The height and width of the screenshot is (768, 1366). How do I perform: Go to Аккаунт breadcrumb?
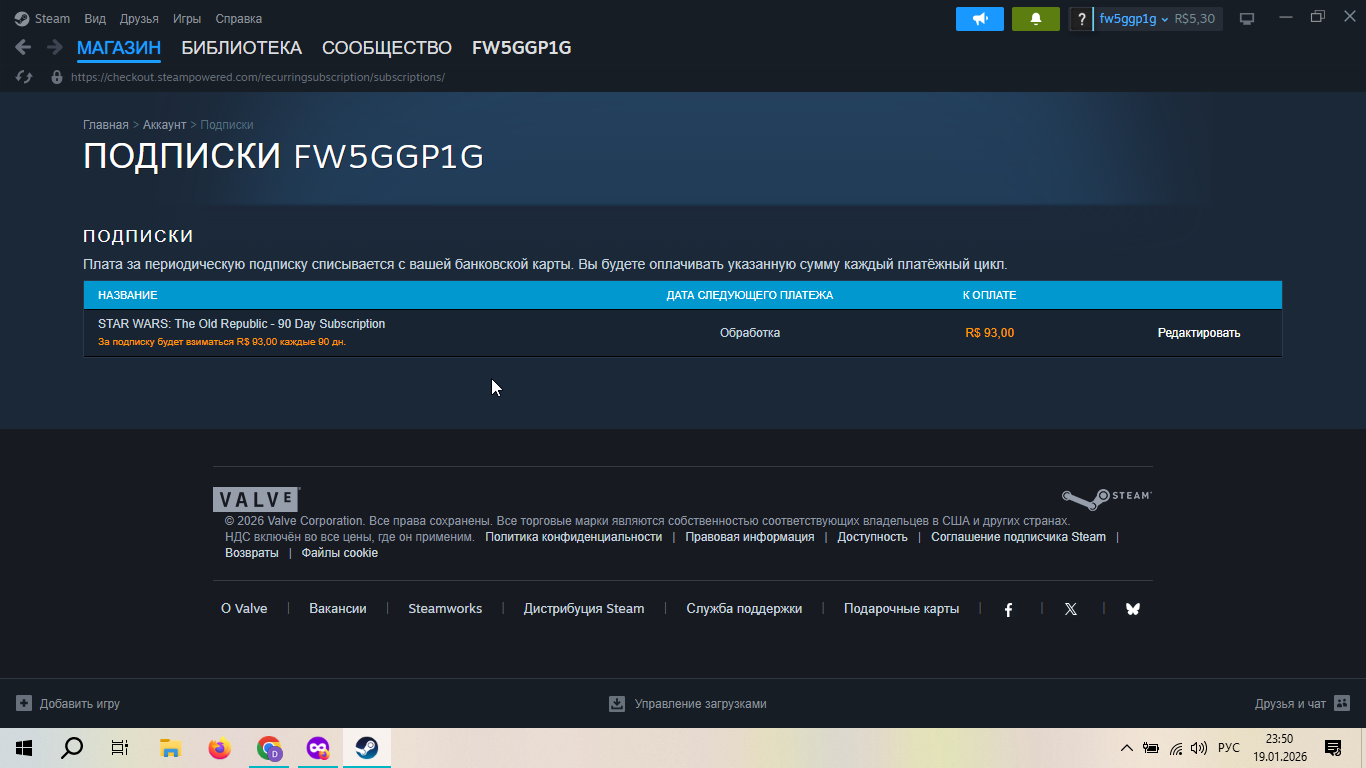(x=165, y=125)
